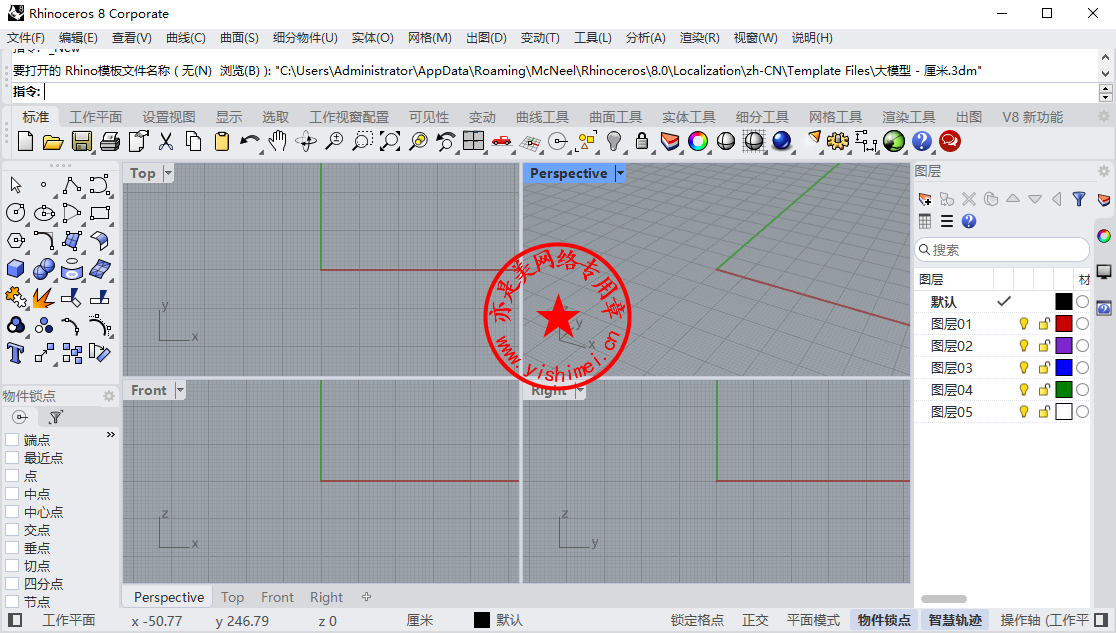Open options with the gear icon in toolbar

point(838,142)
